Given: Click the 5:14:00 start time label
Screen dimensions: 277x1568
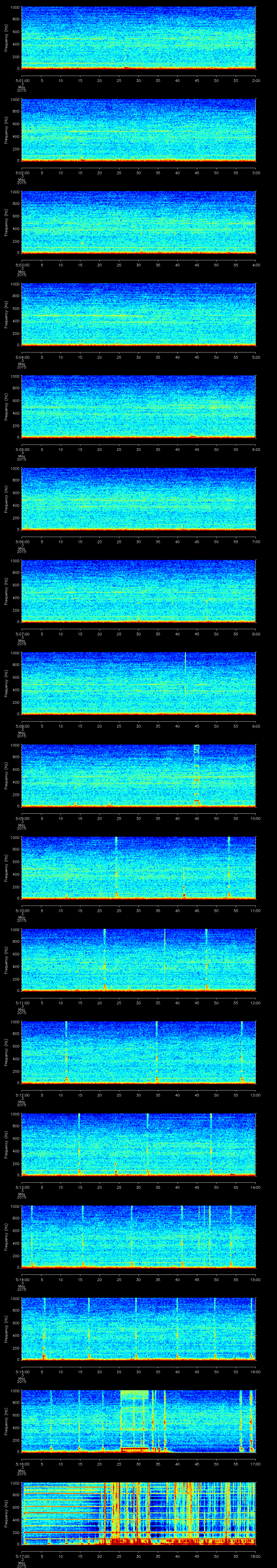Looking at the screenshot, I should pyautogui.click(x=22, y=1279).
